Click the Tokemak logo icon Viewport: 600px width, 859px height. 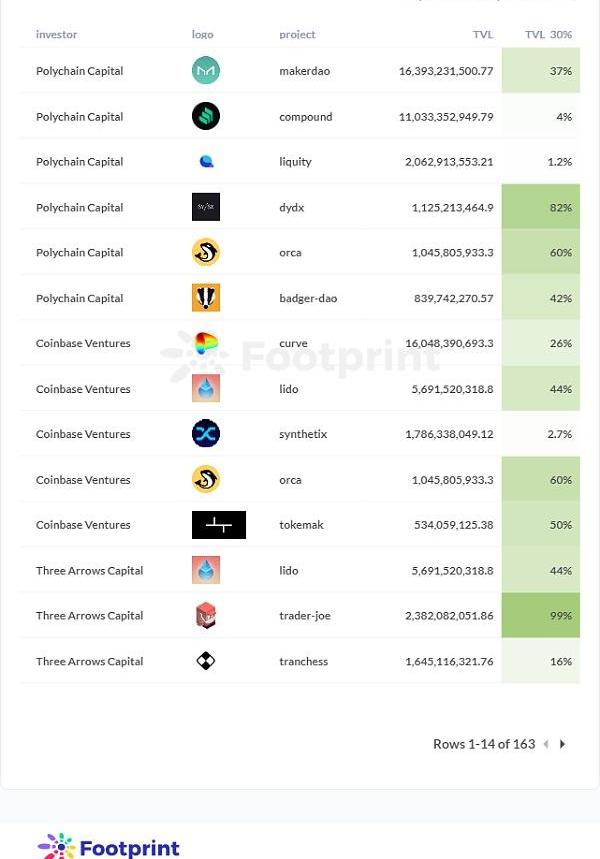tap(219, 525)
